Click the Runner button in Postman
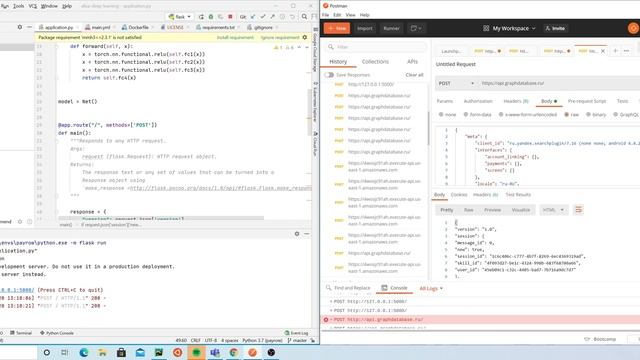The width and height of the screenshot is (640, 360). (x=391, y=28)
